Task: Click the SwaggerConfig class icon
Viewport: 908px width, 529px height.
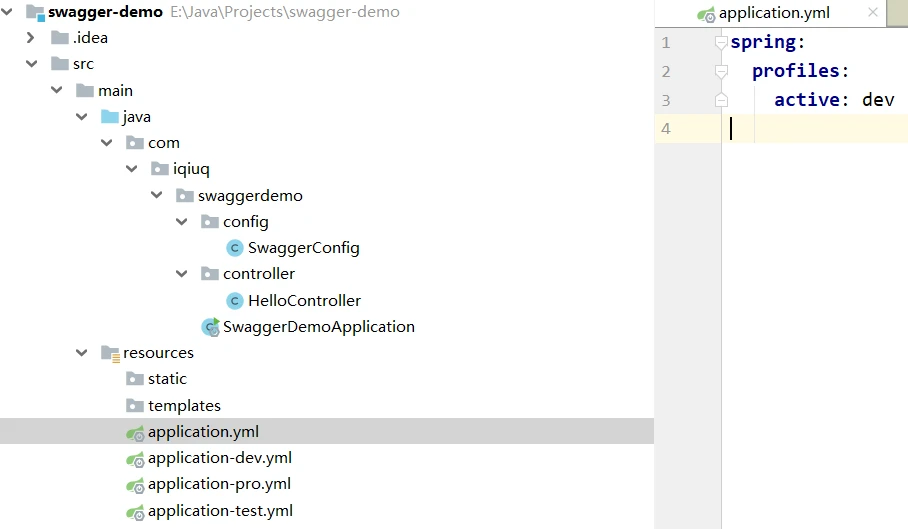Action: coord(235,248)
